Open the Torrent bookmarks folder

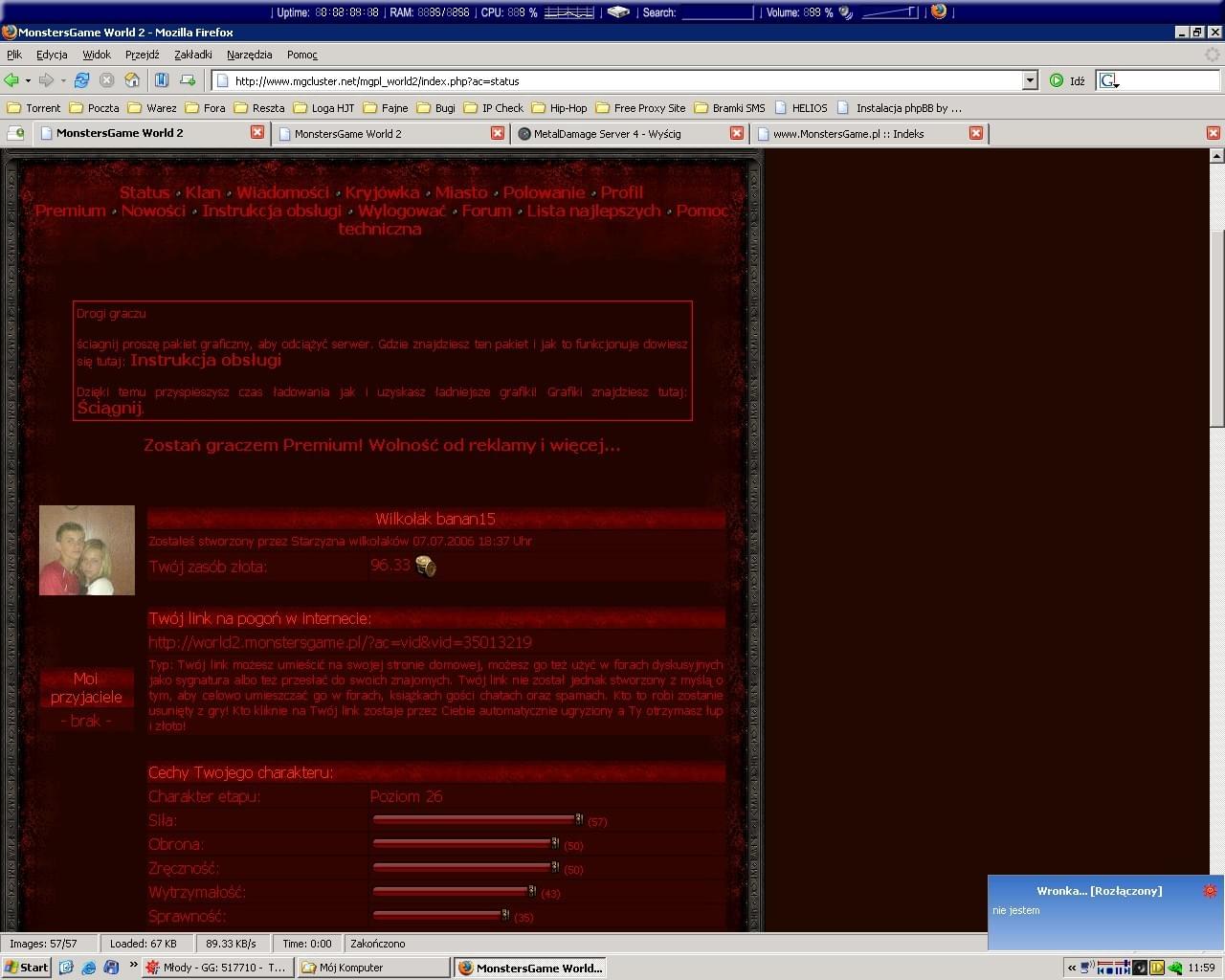[x=33, y=108]
